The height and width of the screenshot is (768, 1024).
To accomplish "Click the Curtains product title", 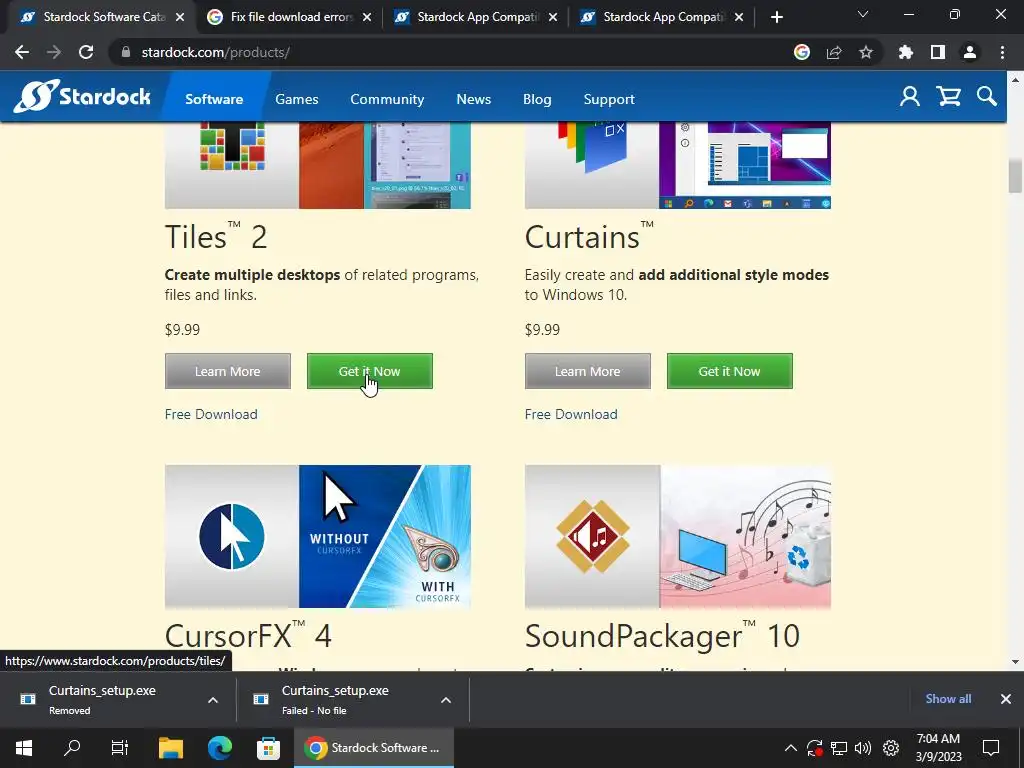I will click(x=589, y=236).
